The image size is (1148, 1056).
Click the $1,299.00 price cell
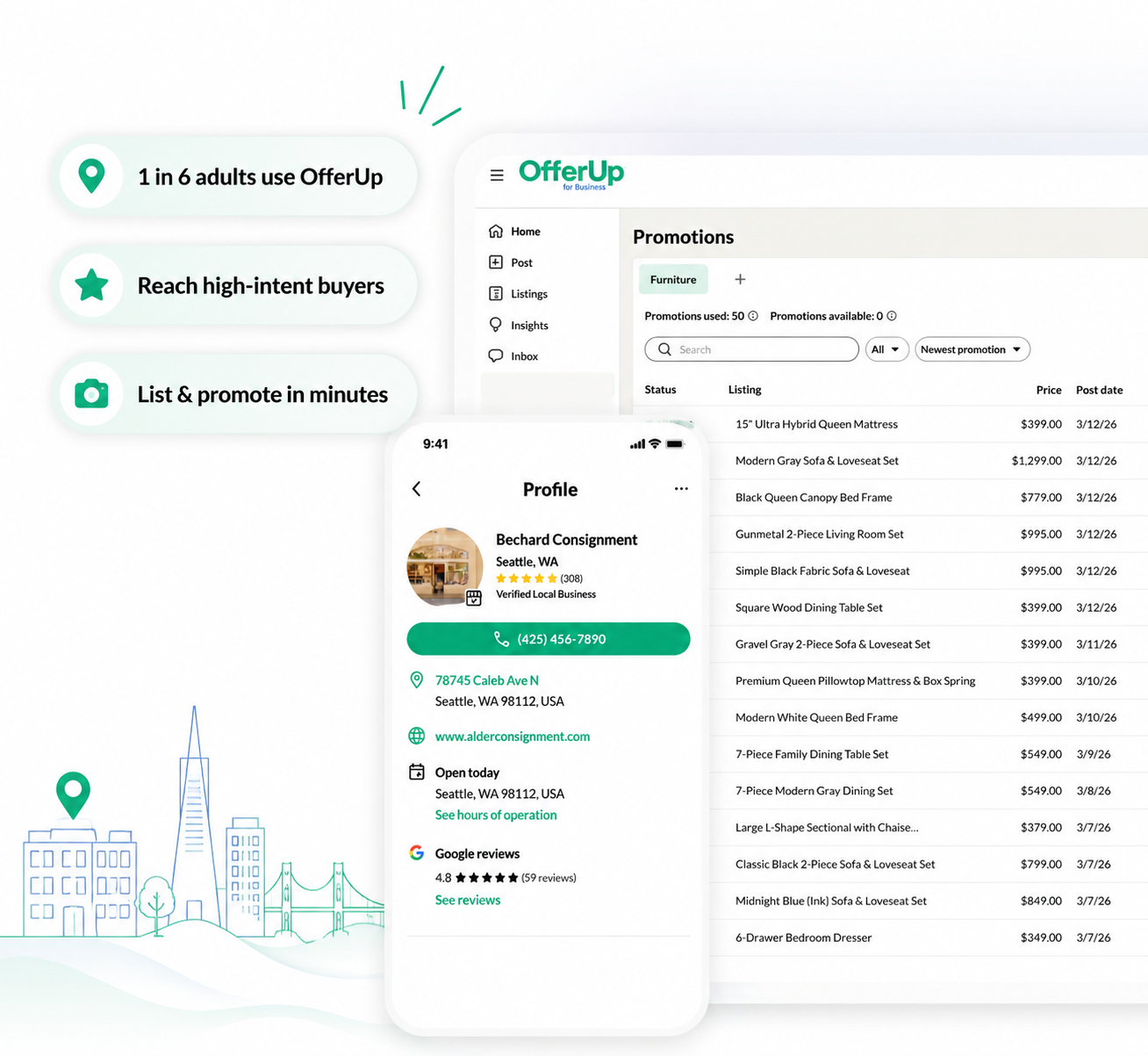click(1037, 461)
